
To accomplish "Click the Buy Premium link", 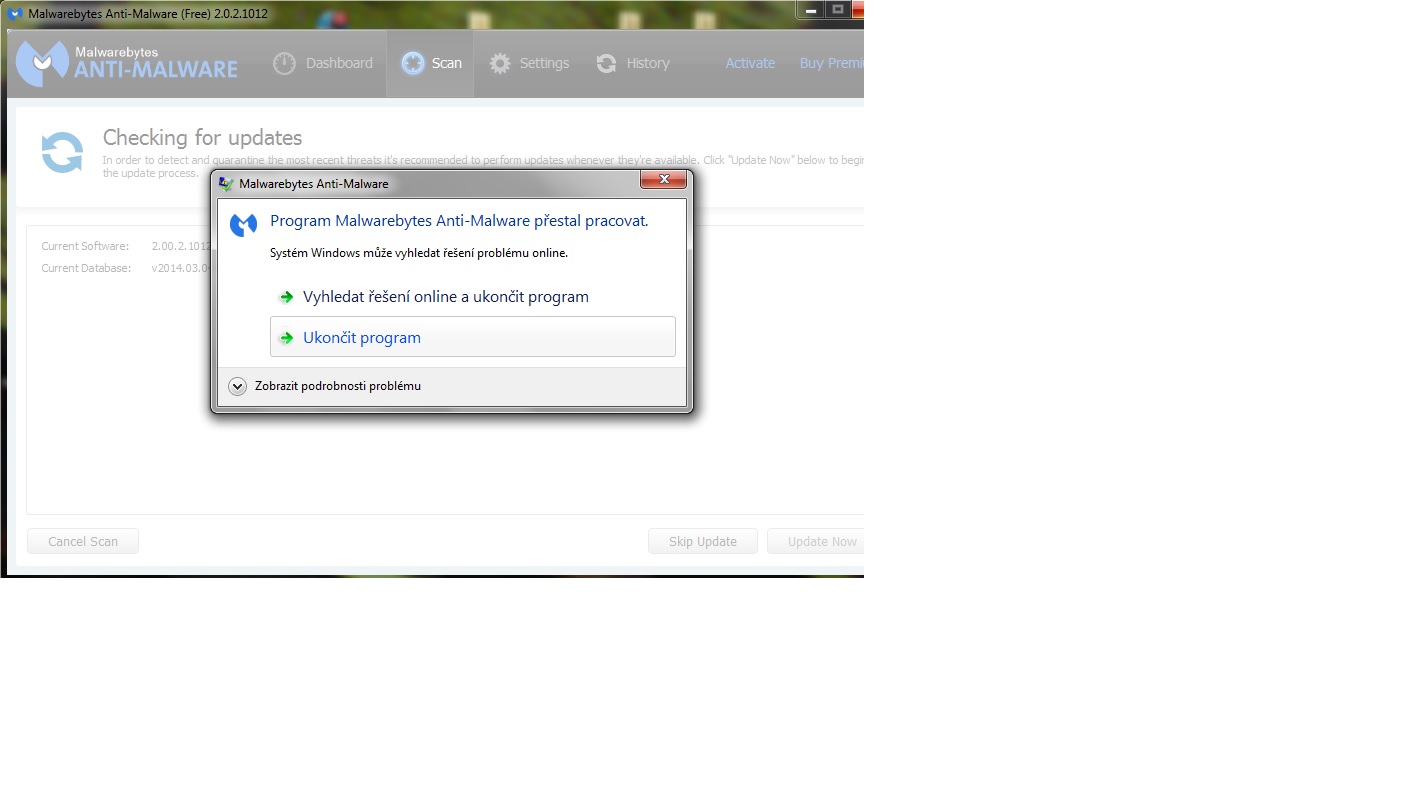I will pyautogui.click(x=831, y=63).
